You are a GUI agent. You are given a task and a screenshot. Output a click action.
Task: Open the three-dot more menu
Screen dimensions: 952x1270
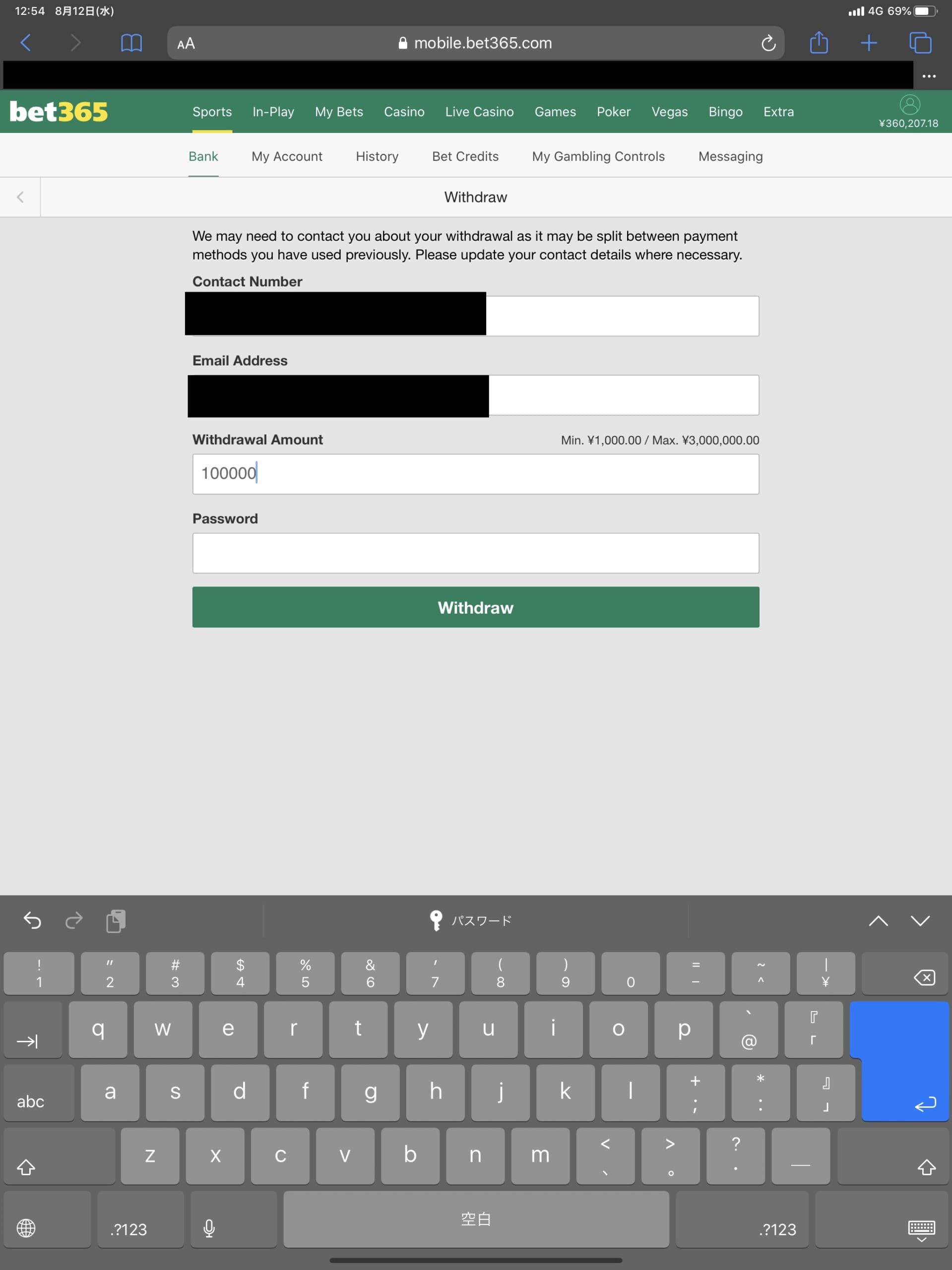coord(929,76)
